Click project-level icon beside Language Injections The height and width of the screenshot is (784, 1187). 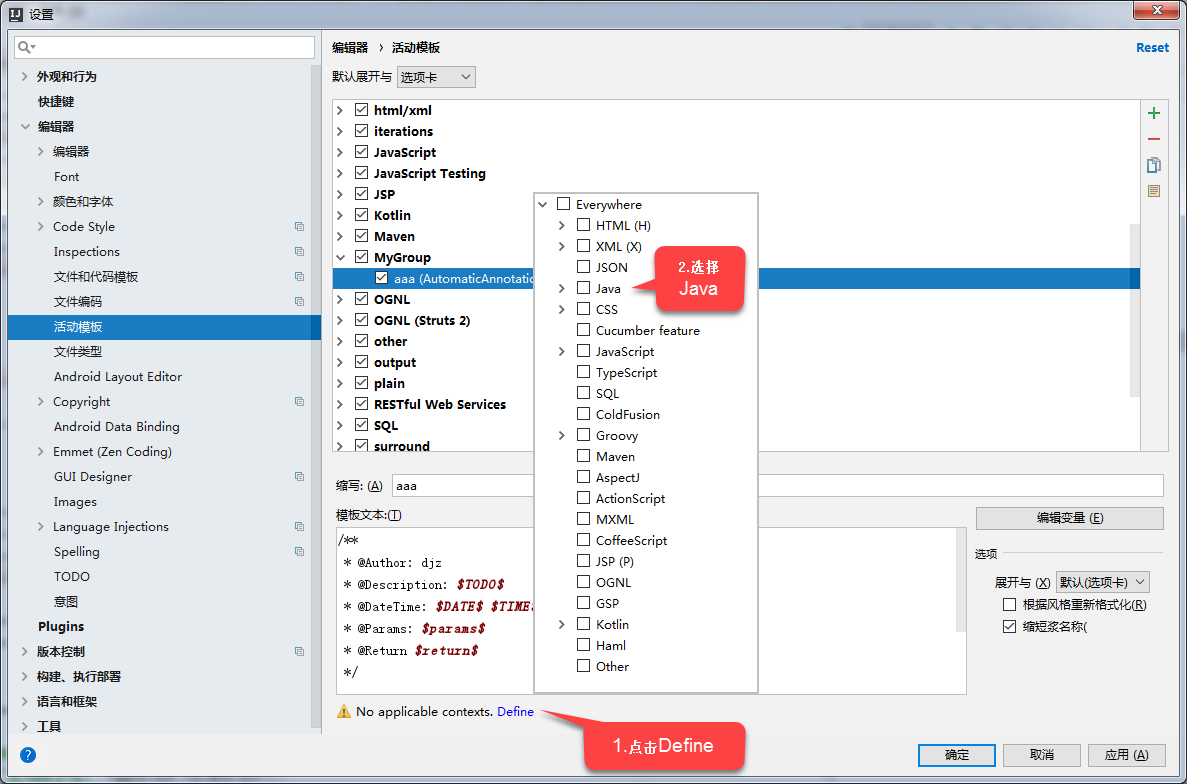(300, 526)
